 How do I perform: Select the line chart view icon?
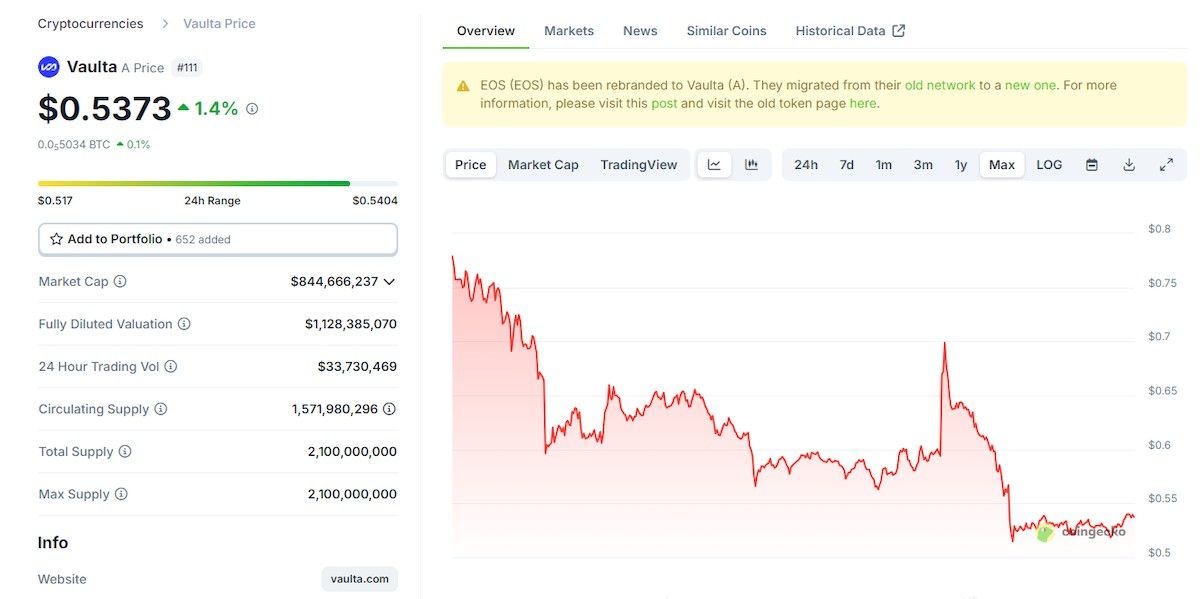(x=714, y=164)
